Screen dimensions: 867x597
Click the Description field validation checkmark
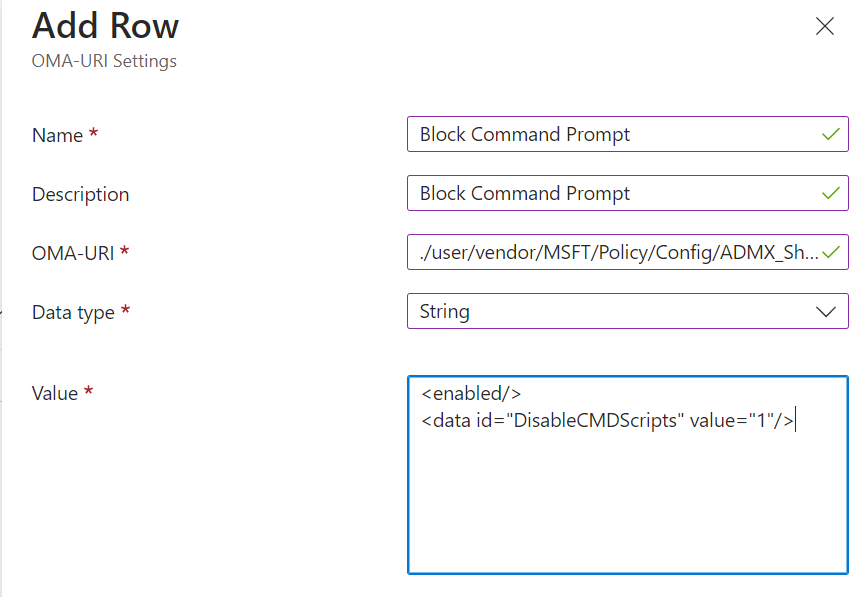pyautogui.click(x=830, y=194)
